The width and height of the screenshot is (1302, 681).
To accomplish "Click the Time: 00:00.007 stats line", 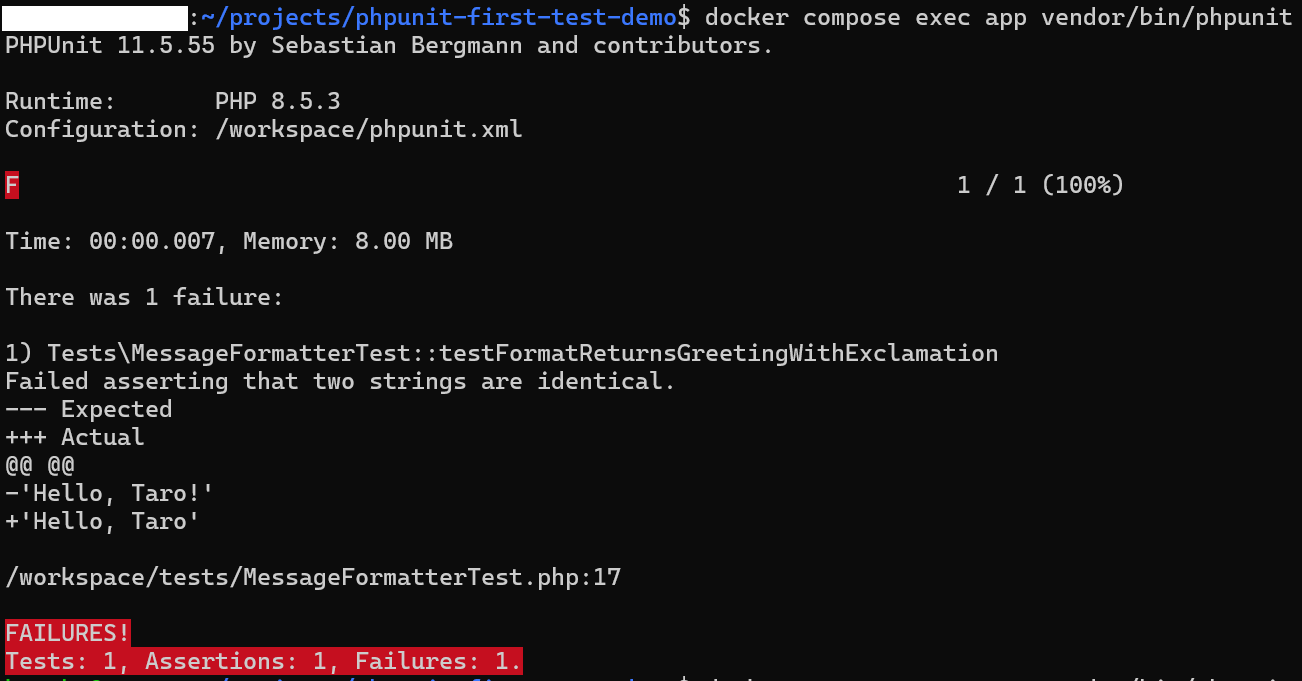I will click(229, 241).
